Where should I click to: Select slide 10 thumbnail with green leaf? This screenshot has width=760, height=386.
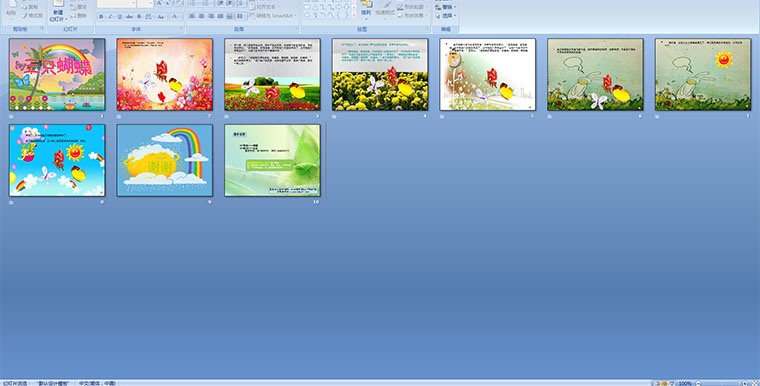point(272,160)
